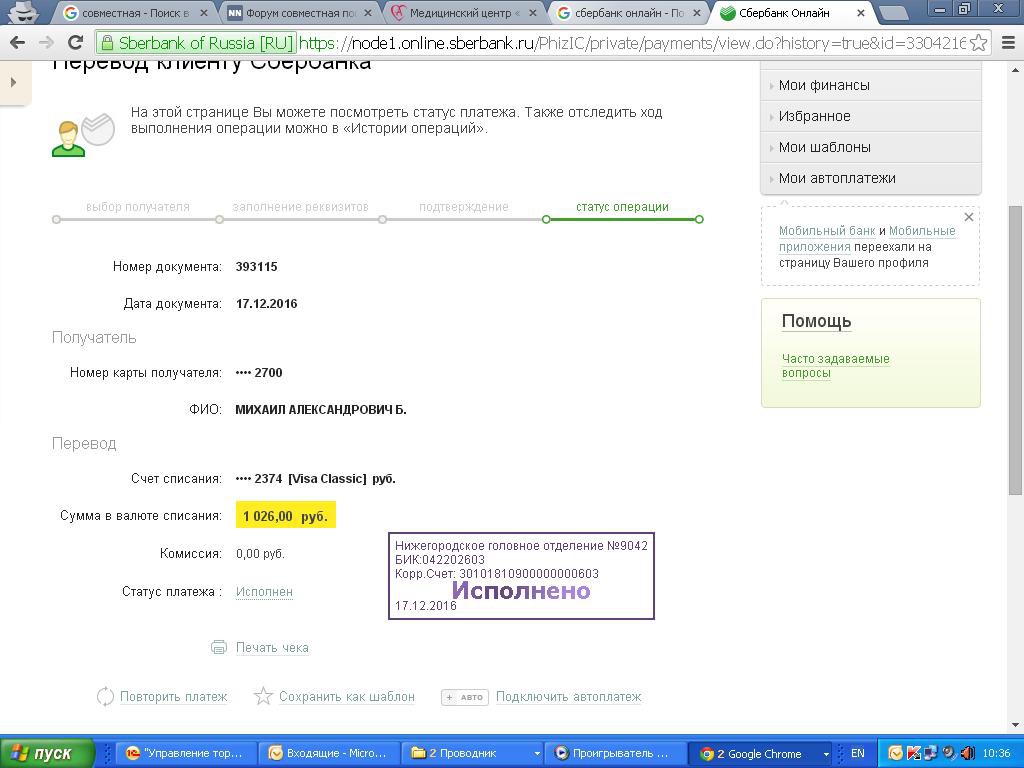Click the printer icon beside Печать чека
The image size is (1024, 768).
219,647
